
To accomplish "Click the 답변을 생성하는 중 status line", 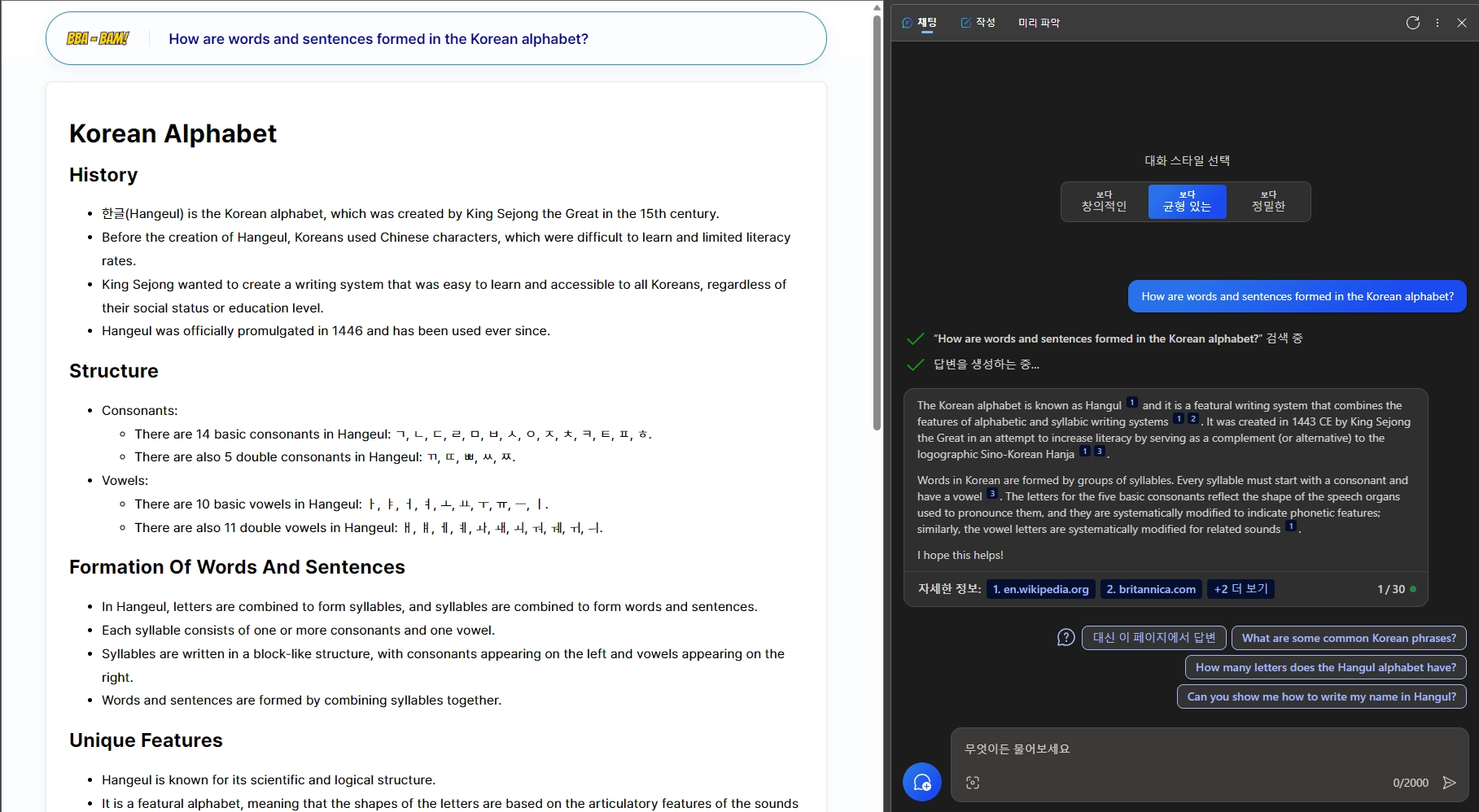I will [986, 364].
